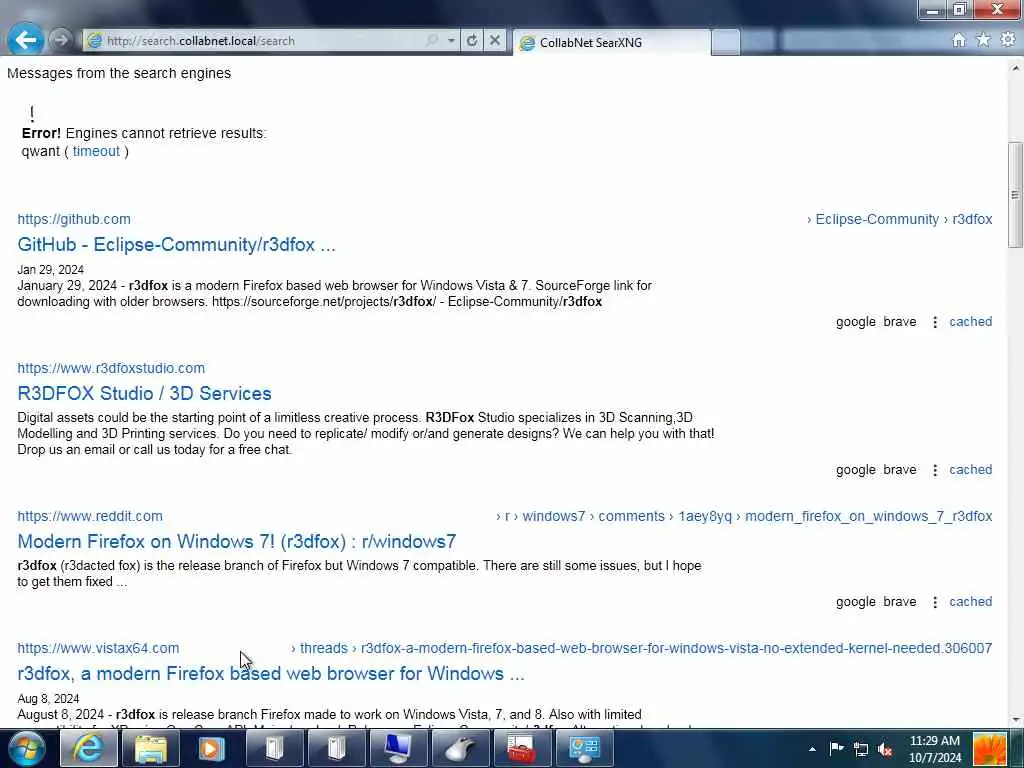Open the monitor display taskbar icon
Image resolution: width=1024 pixels, height=768 pixels.
pos(398,748)
